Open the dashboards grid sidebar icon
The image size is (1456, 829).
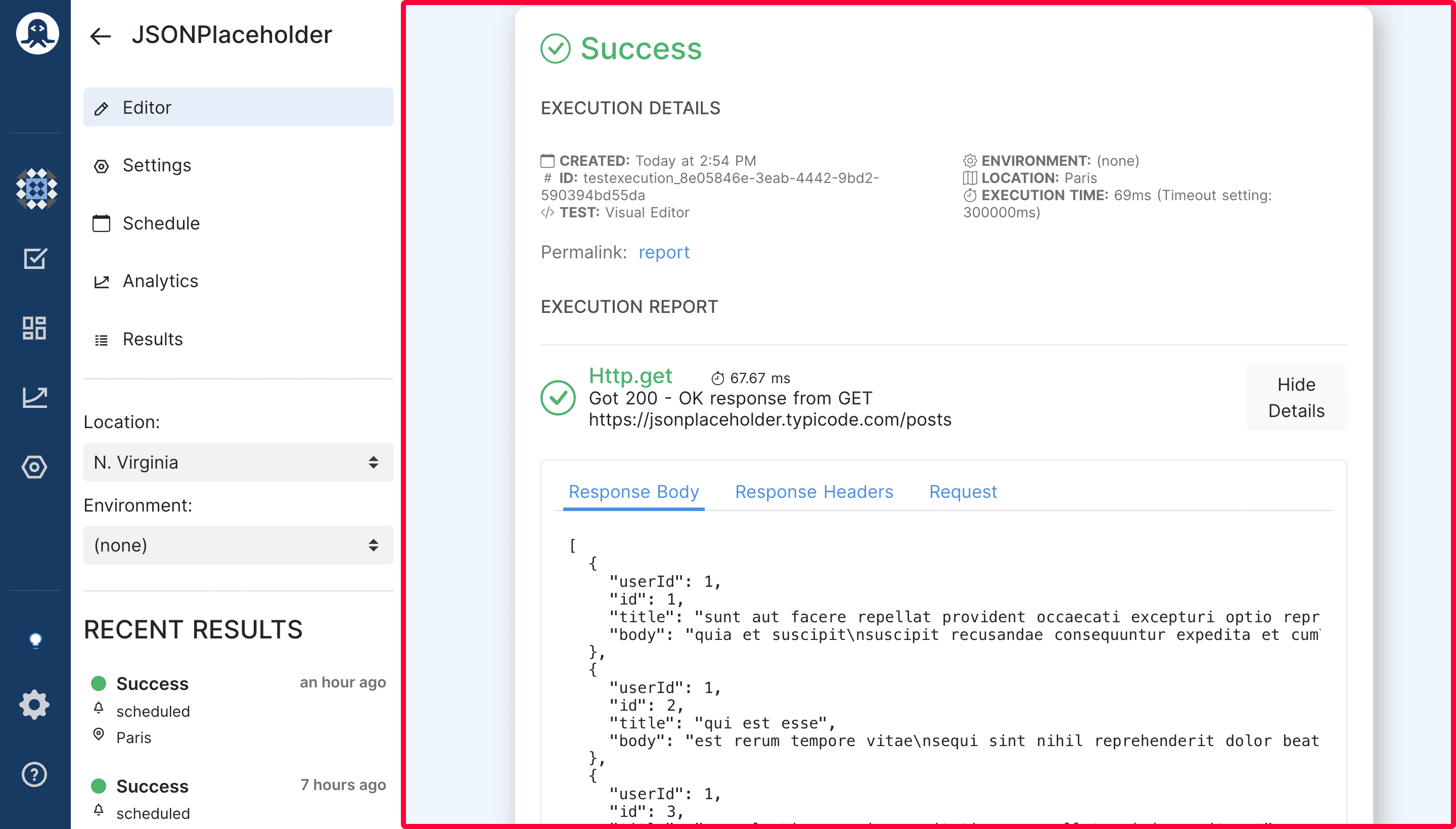click(x=35, y=328)
